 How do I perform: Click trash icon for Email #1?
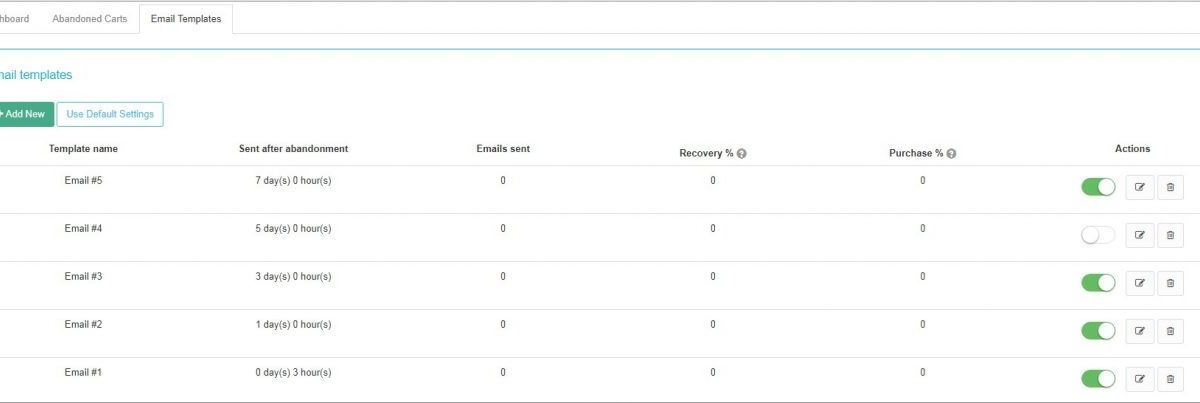coord(1170,379)
